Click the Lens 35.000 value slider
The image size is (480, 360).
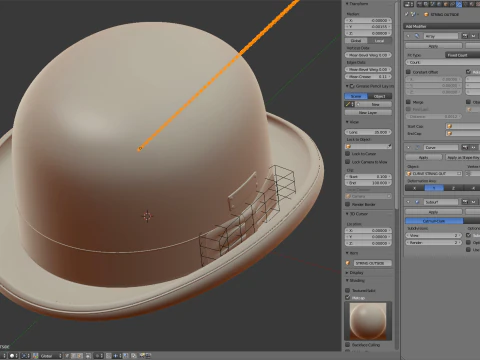[x=368, y=132]
